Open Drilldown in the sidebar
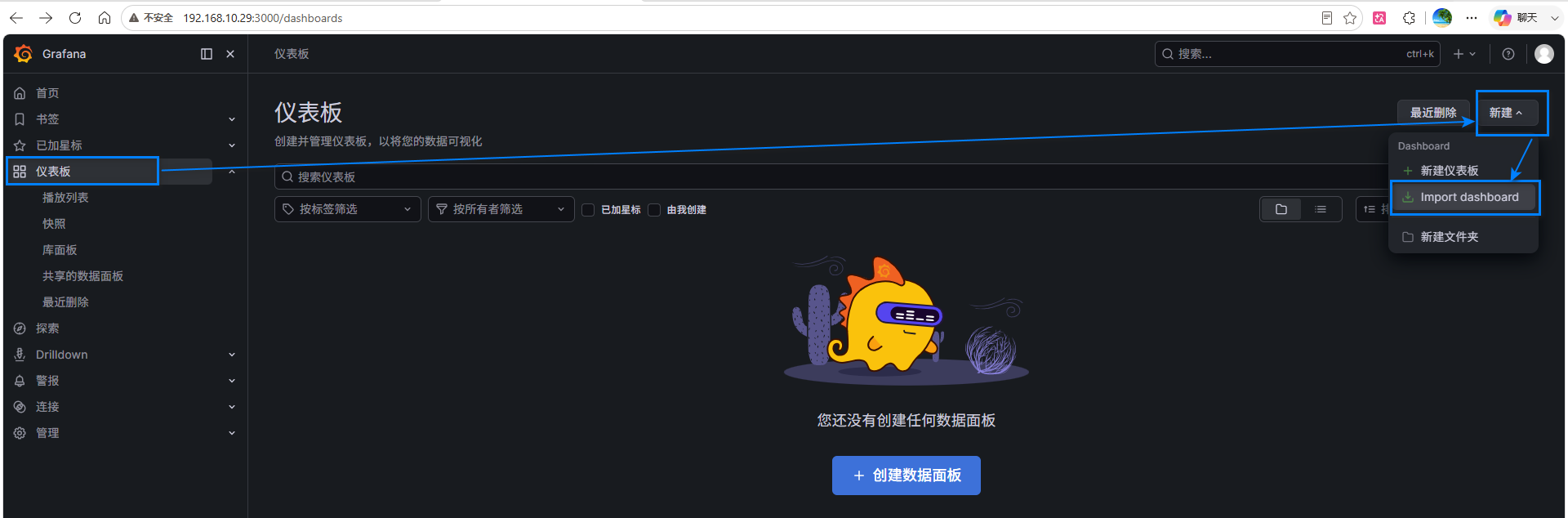This screenshot has height=518, width=1568. 61,355
